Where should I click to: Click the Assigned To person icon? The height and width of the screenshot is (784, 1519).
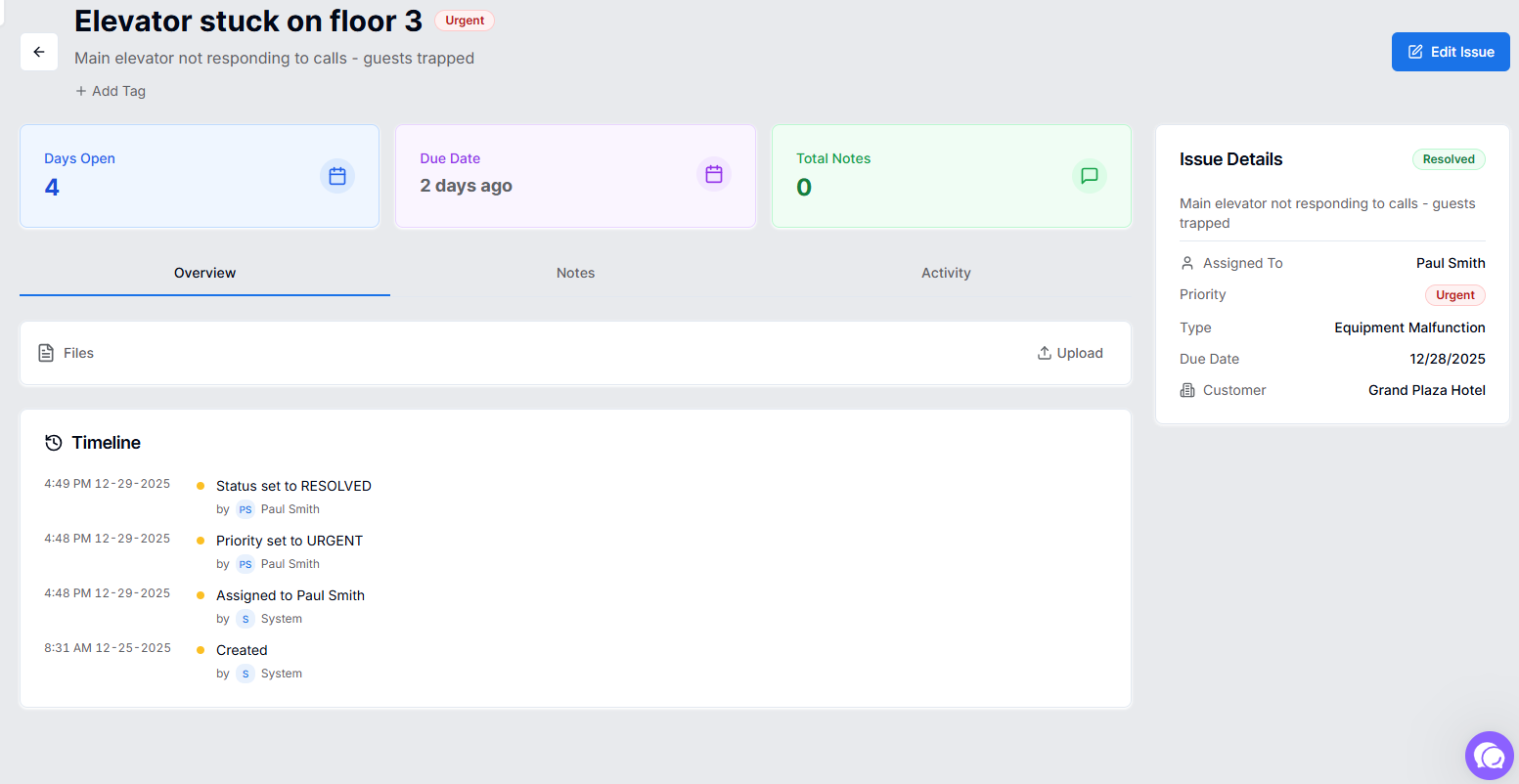(x=1186, y=262)
